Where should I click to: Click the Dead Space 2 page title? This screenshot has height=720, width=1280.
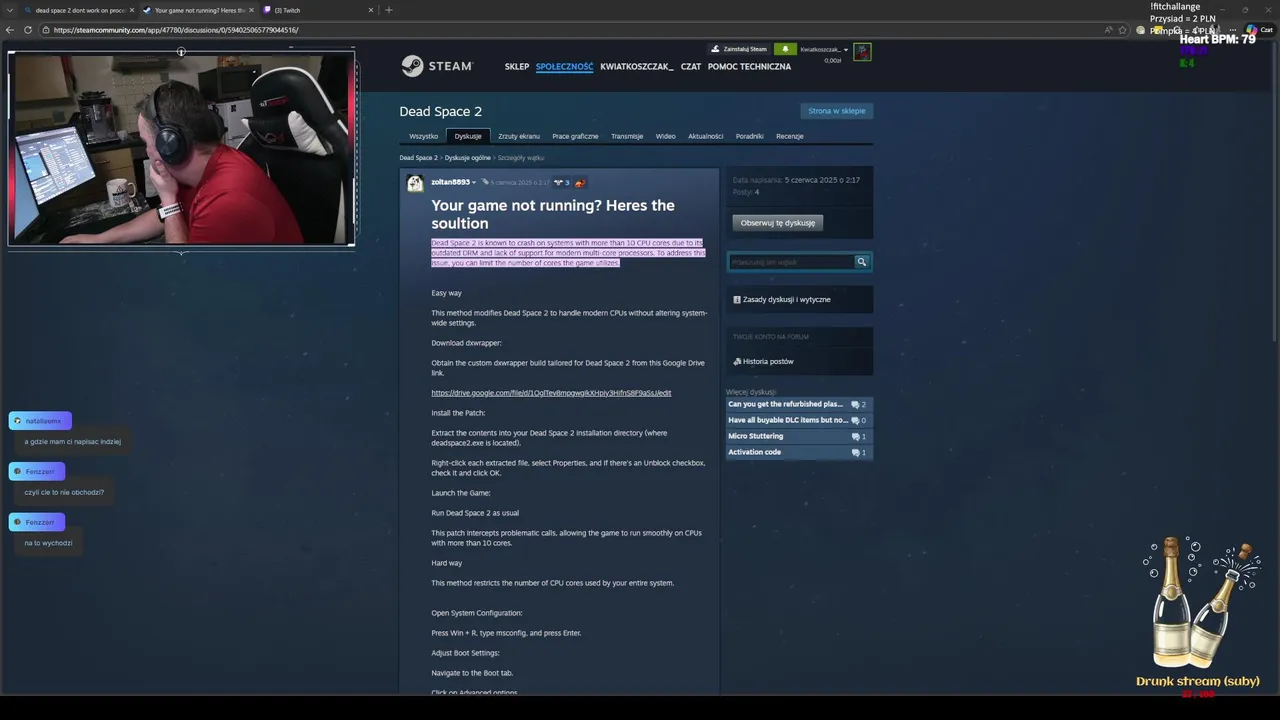440,111
